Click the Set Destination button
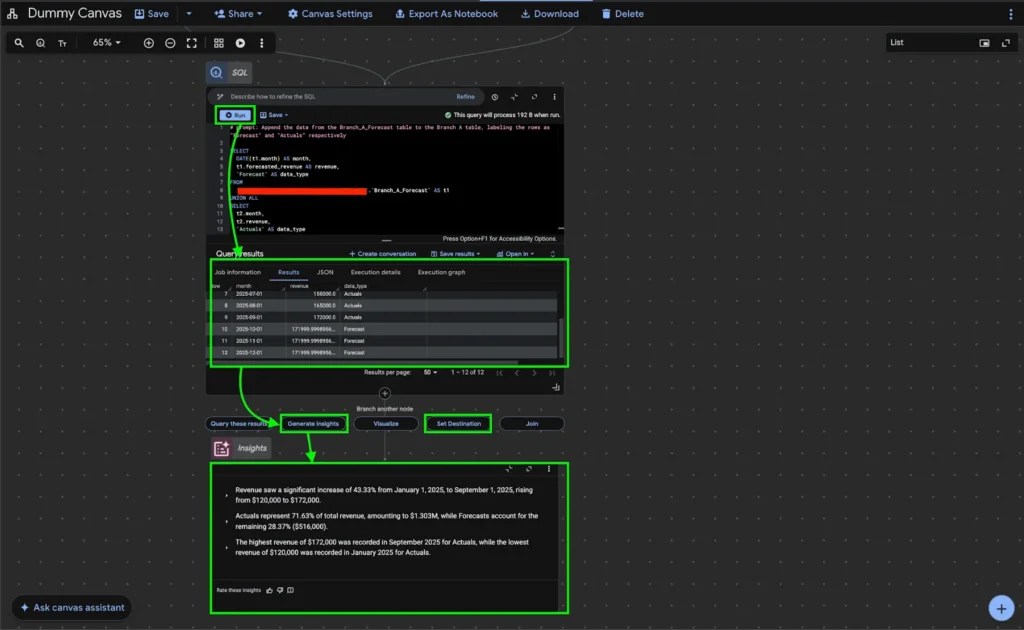Image resolution: width=1024 pixels, height=630 pixels. (458, 424)
